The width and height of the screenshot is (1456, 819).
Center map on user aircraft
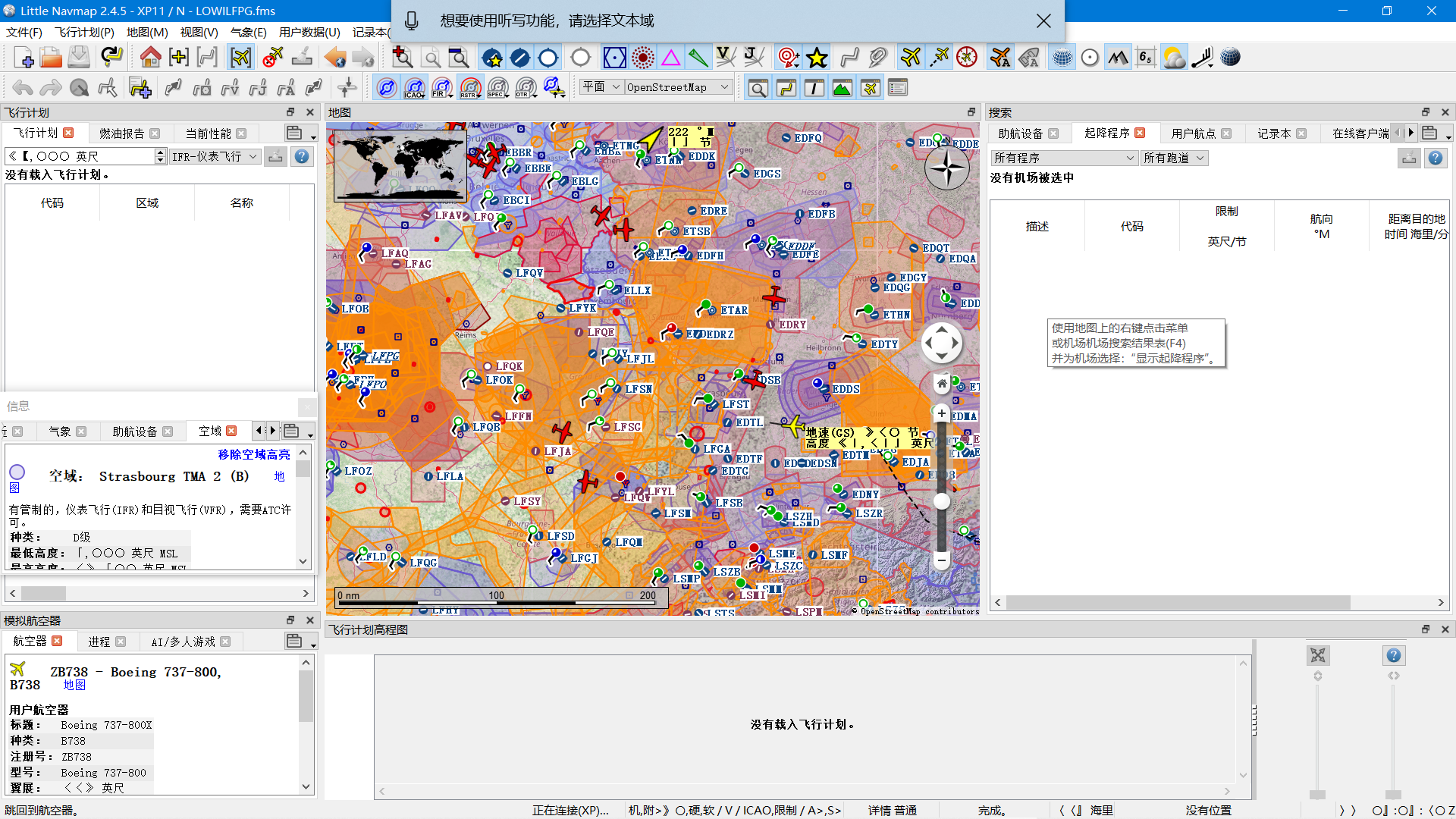(241, 58)
